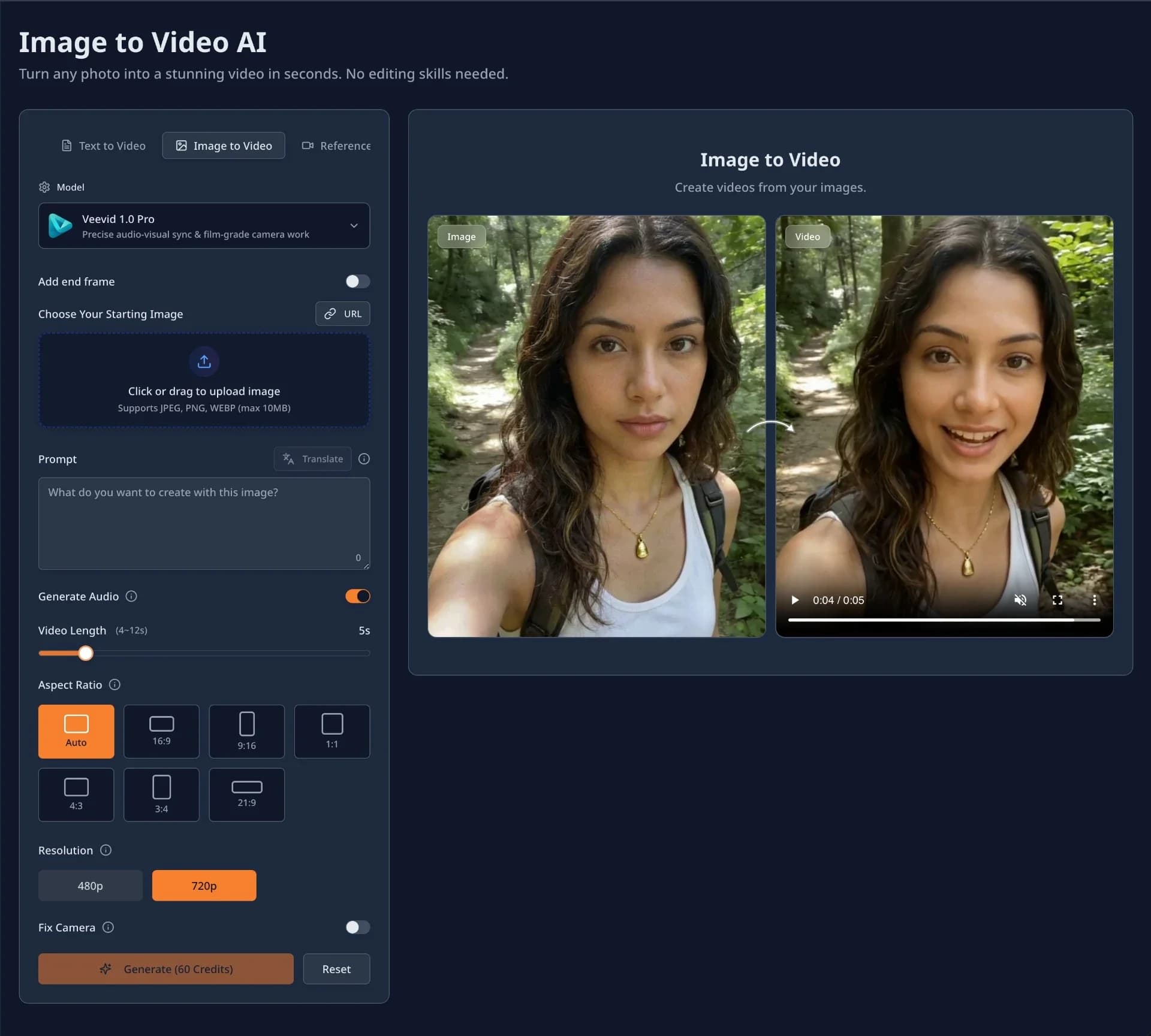Viewport: 1151px width, 1036px height.
Task: Click the upload icon in the image drop zone
Action: tap(204, 361)
